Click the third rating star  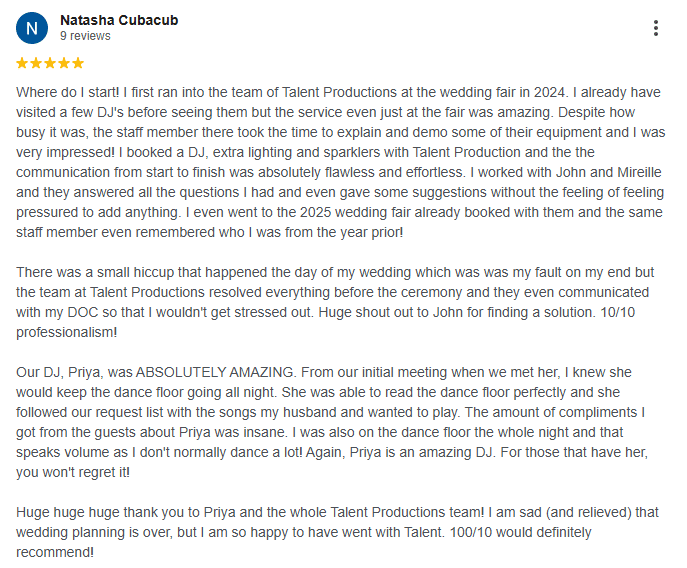click(x=50, y=63)
